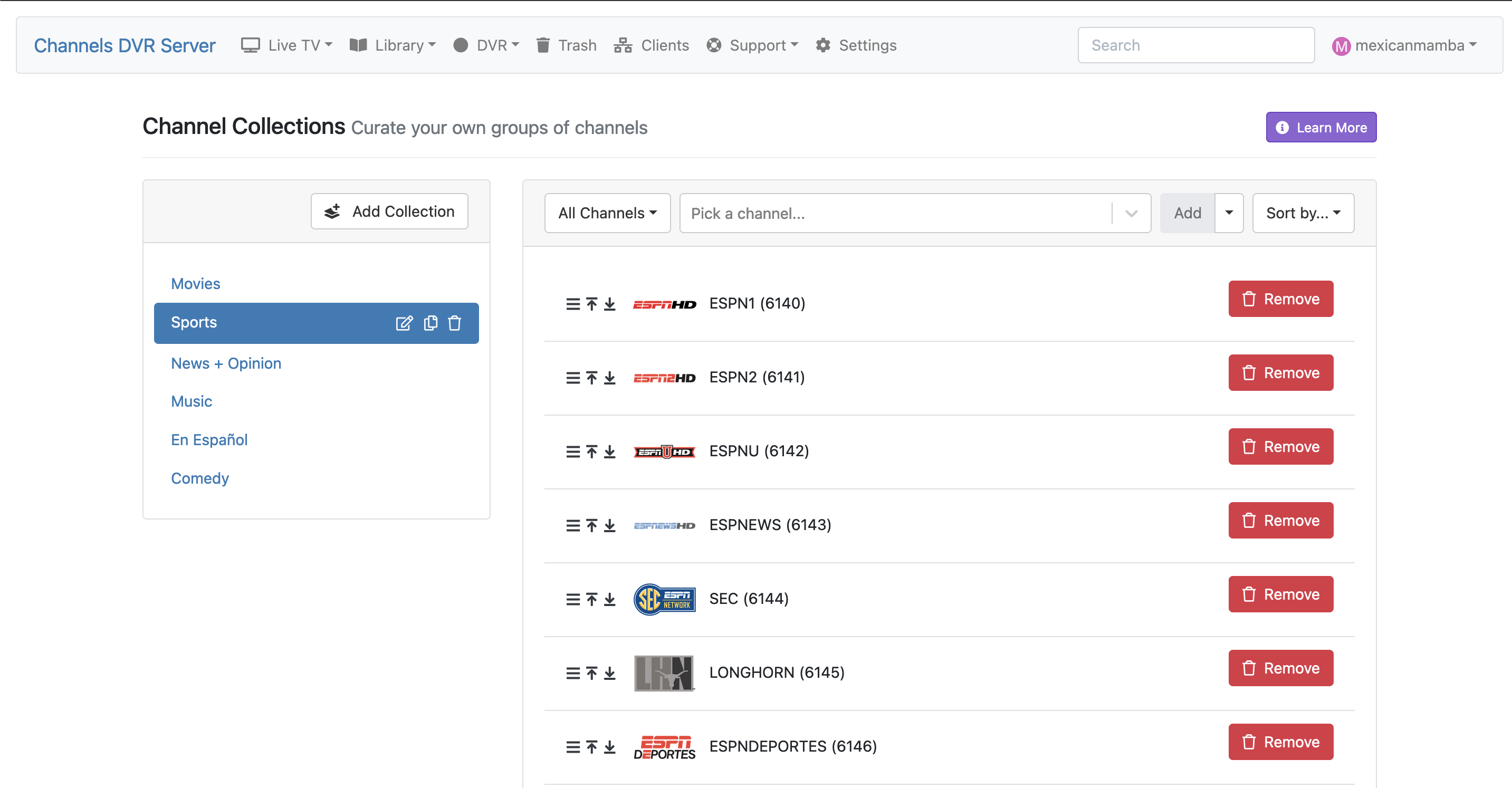Expand the Sort by dropdown

(1303, 213)
